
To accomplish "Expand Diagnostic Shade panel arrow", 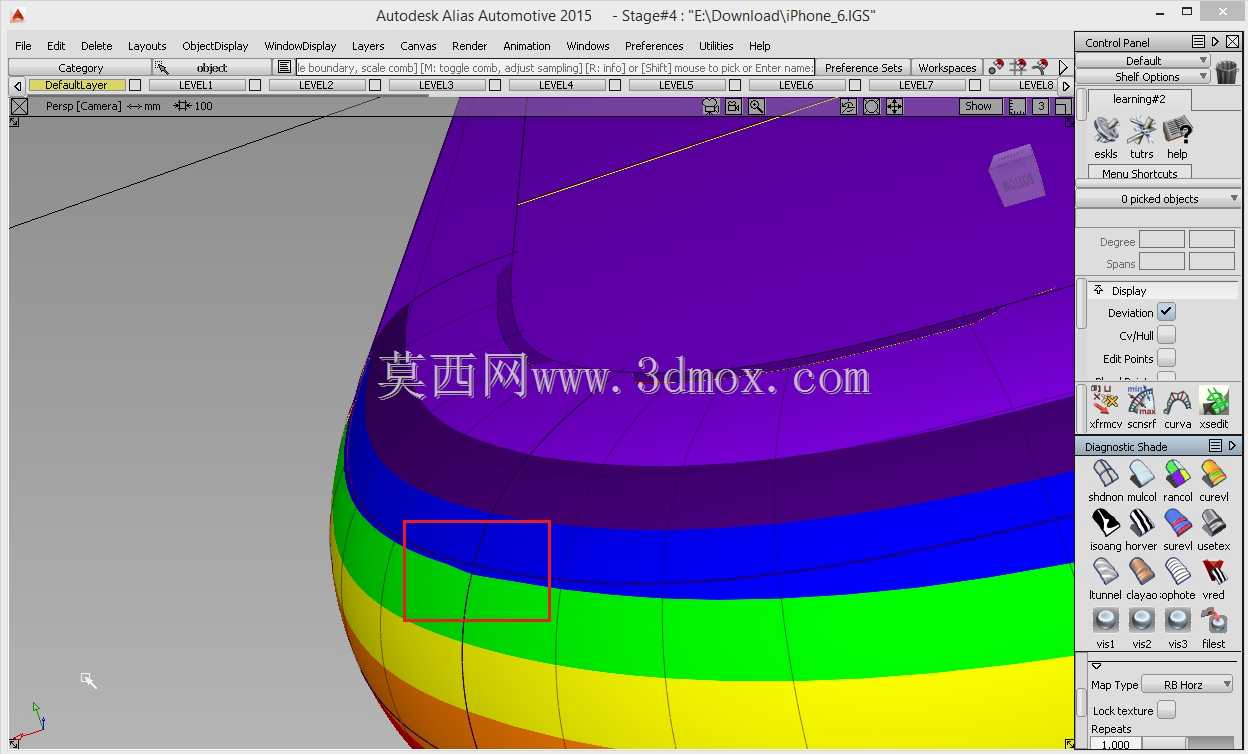I will [x=1232, y=446].
